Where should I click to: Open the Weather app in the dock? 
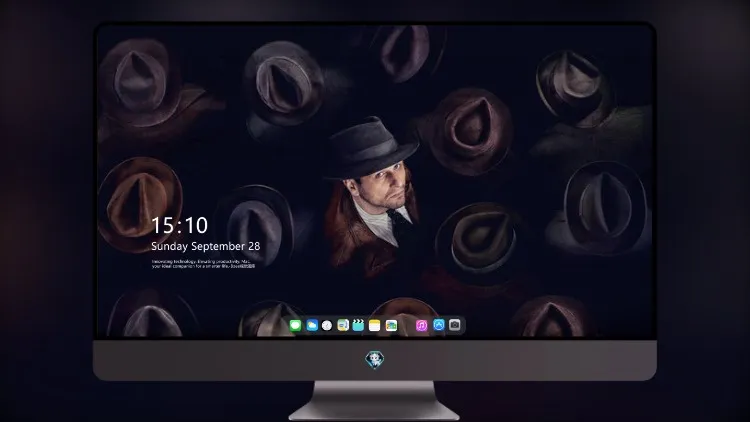312,325
